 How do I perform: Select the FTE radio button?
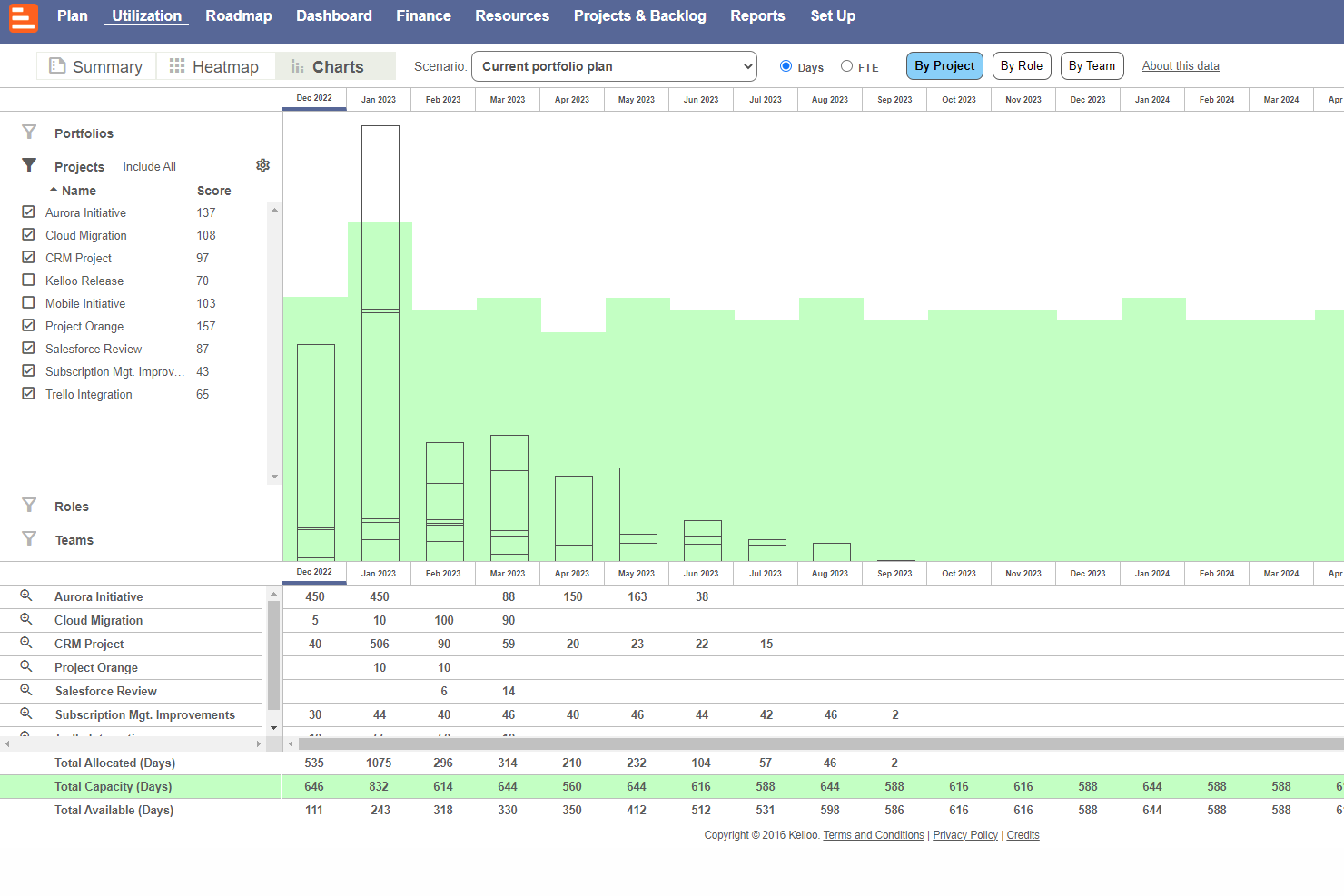(x=846, y=66)
